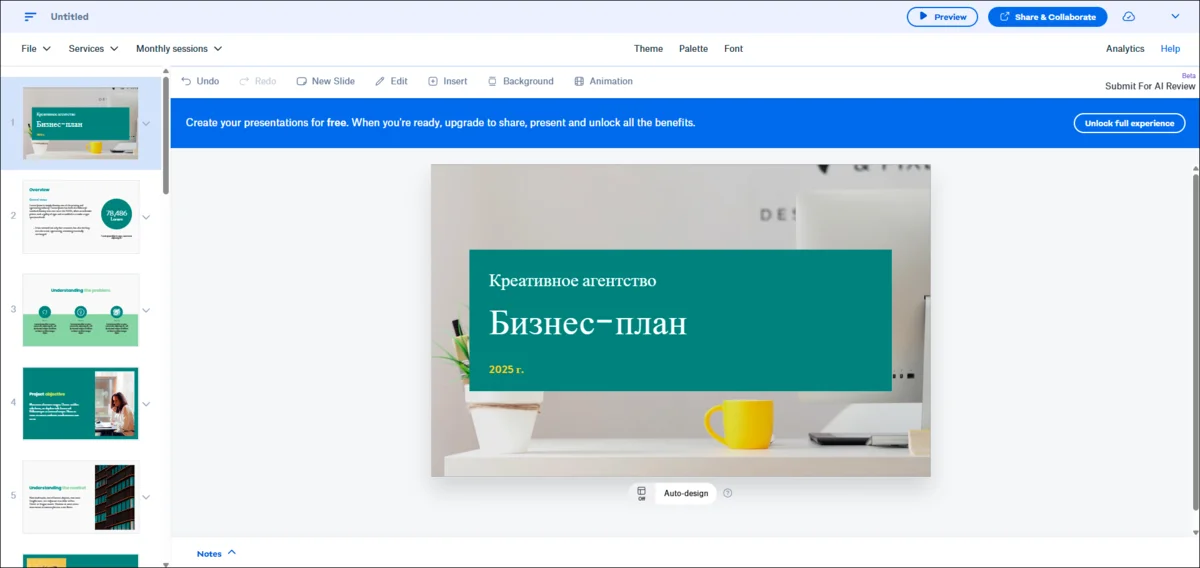
Task: Open the Animation tool
Action: tap(603, 81)
